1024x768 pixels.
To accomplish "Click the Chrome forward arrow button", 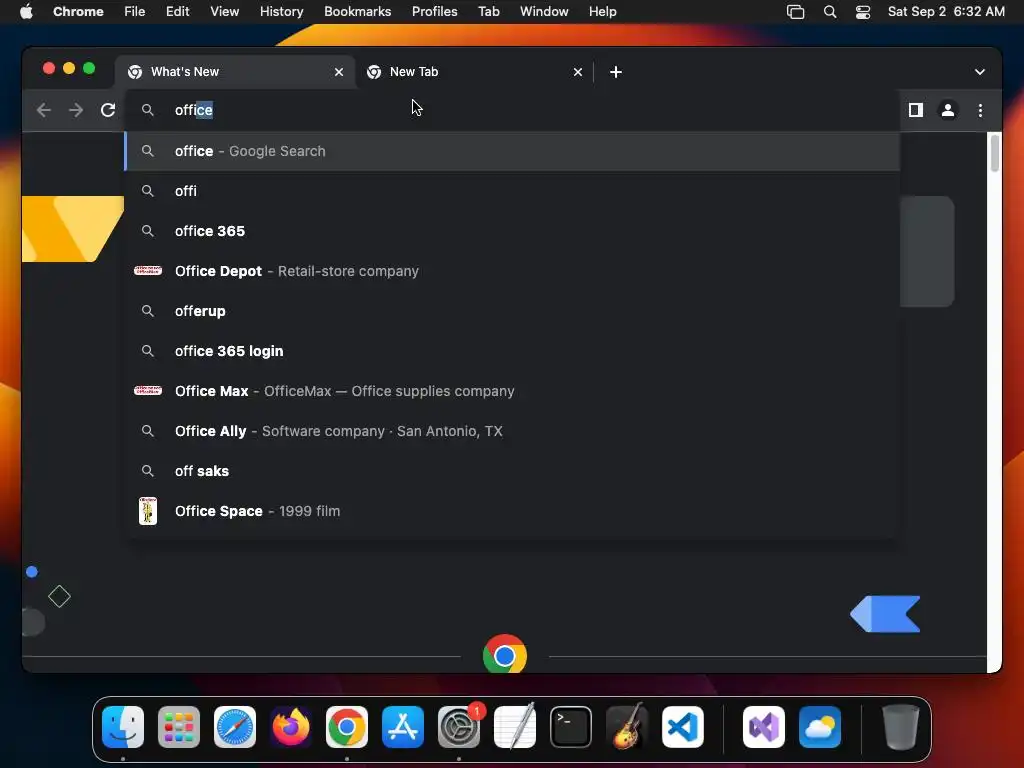I will [76, 110].
